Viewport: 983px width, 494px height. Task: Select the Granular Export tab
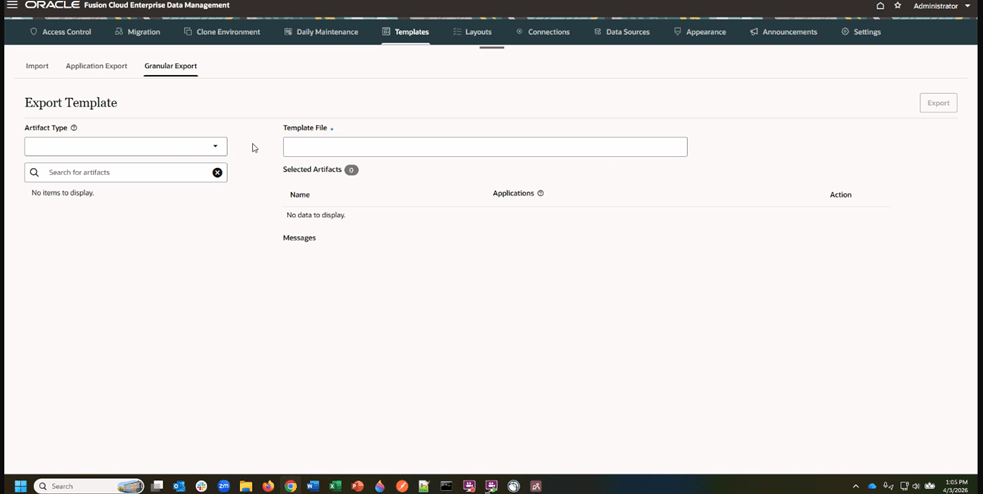170,66
